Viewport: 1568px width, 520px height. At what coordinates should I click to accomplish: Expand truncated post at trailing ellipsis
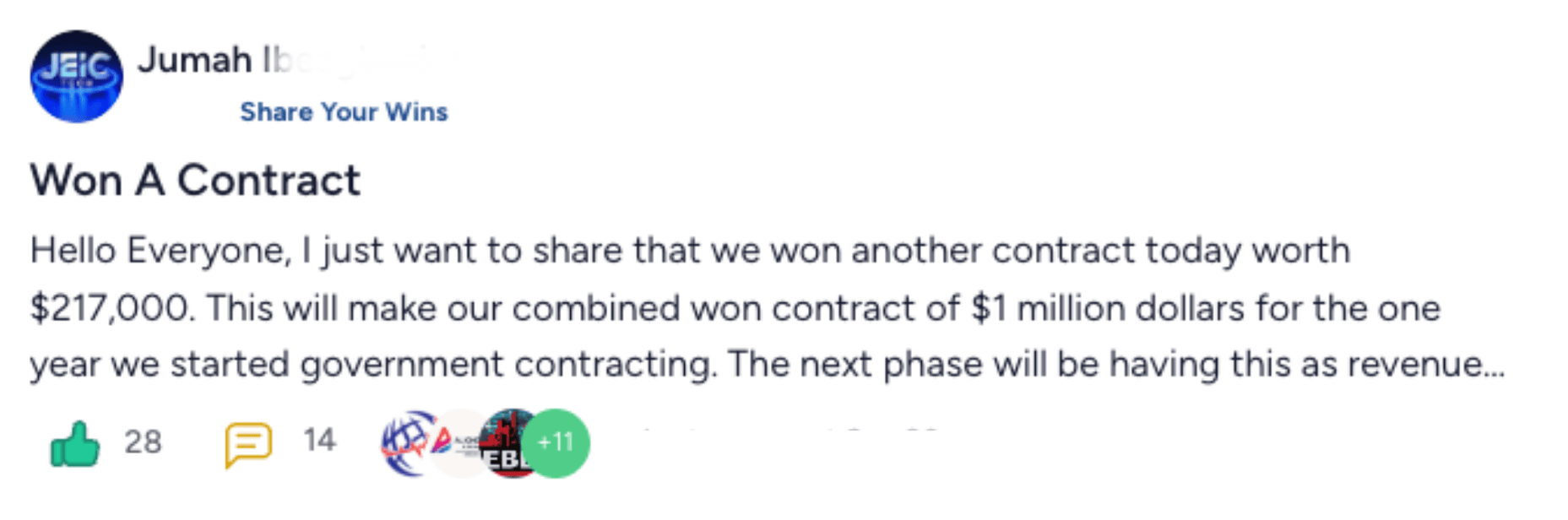click(1495, 366)
